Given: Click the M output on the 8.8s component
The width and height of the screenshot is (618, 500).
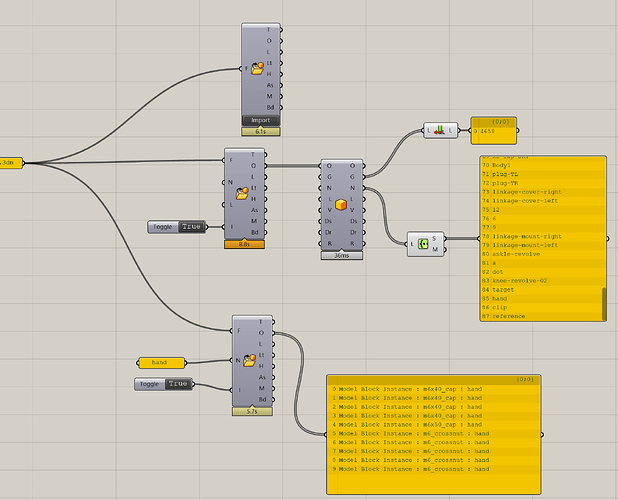Looking at the screenshot, I should coord(254,221).
